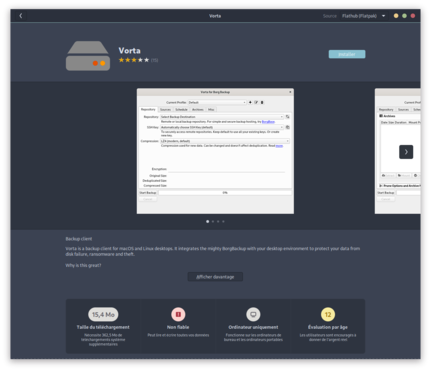Select the third carousel page dot

218,221
